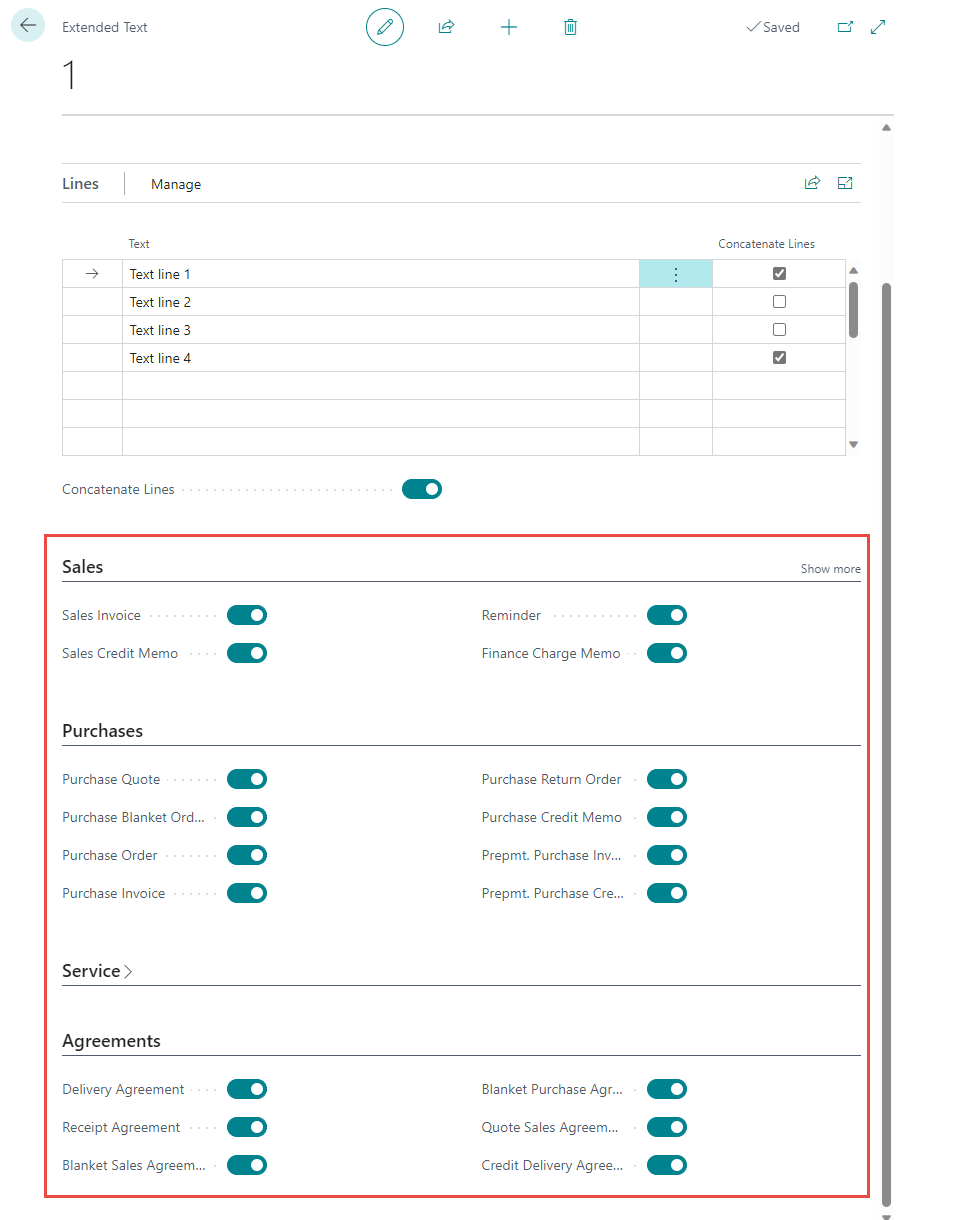Select the Lines tab label
Image resolution: width=962 pixels, height=1220 pixels.
(x=80, y=184)
